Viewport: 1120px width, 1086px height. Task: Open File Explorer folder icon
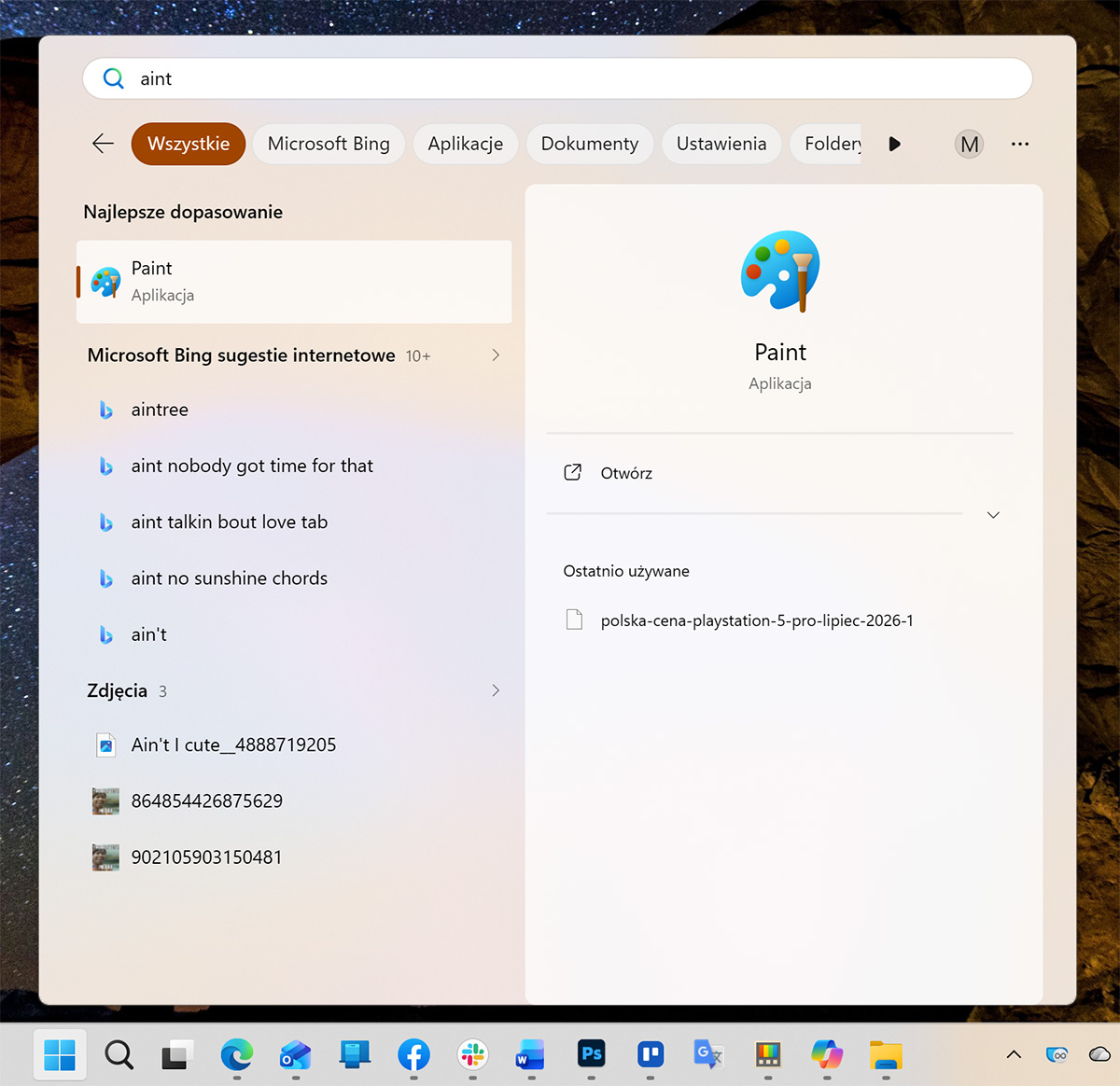coord(886,1054)
